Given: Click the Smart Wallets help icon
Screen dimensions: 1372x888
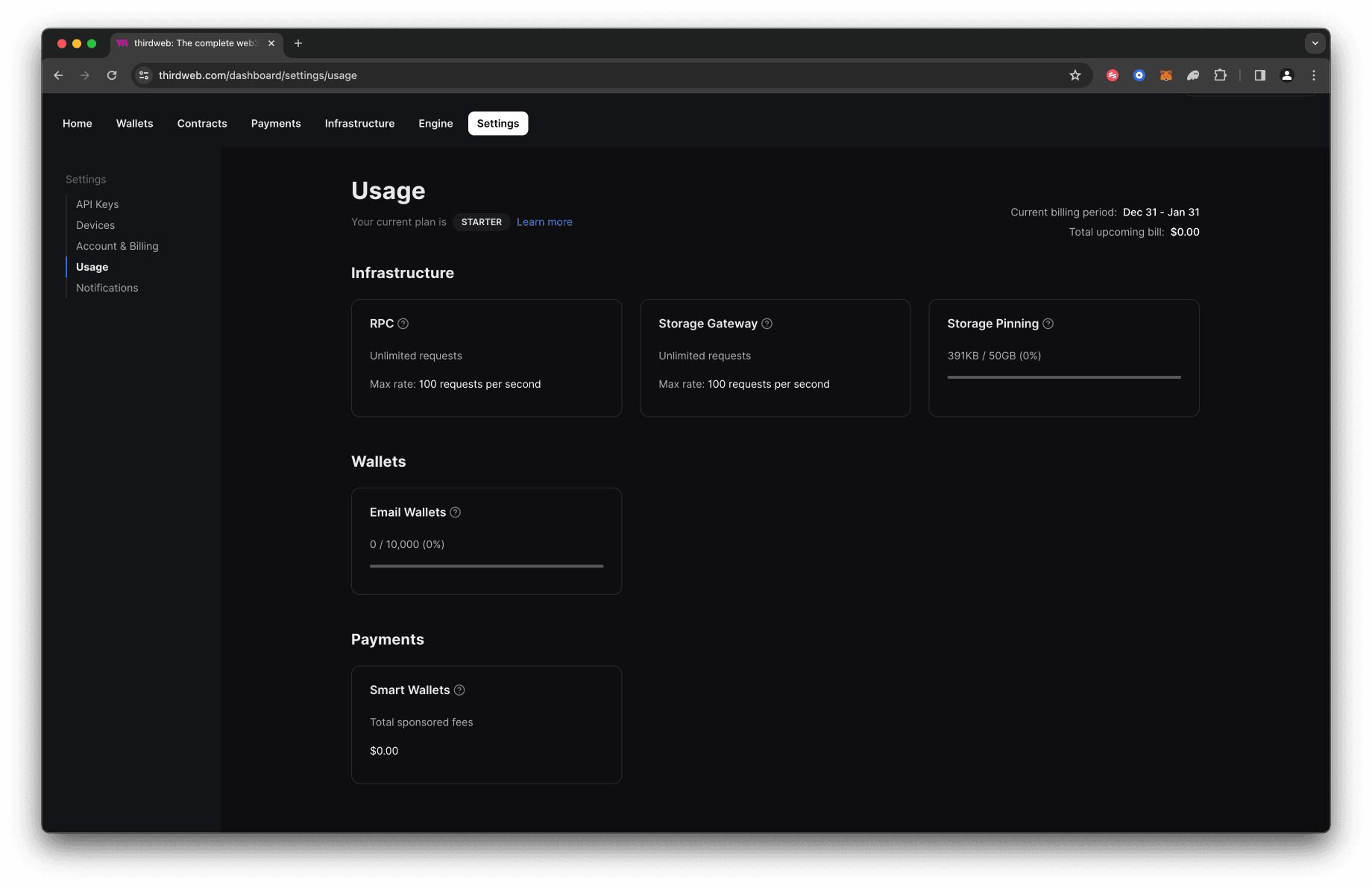Looking at the screenshot, I should tap(459, 690).
